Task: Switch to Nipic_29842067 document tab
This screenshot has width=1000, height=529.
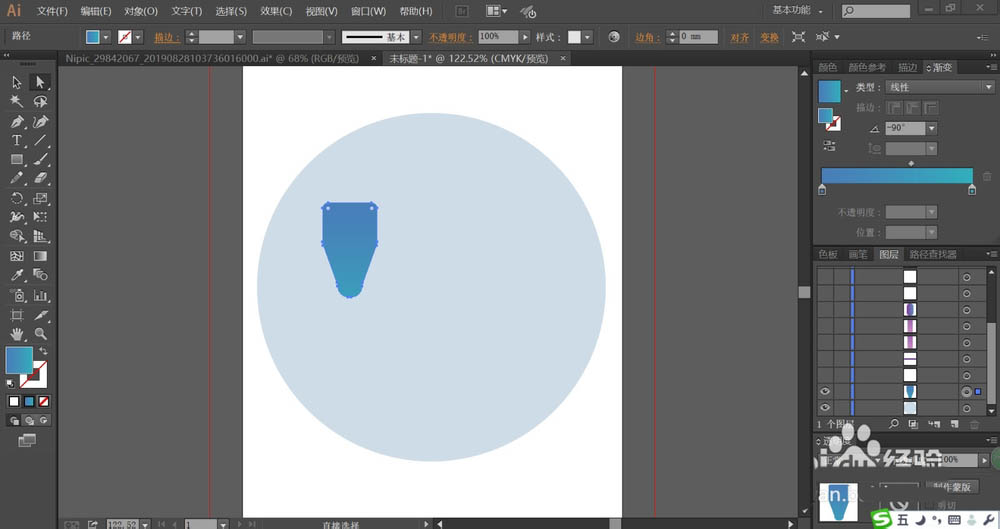Action: [x=212, y=58]
